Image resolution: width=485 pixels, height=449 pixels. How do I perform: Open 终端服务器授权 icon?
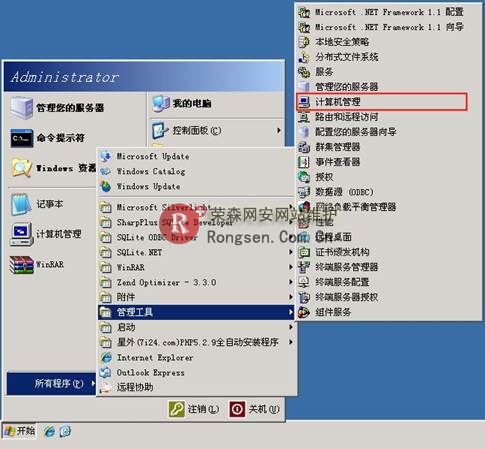[304, 297]
